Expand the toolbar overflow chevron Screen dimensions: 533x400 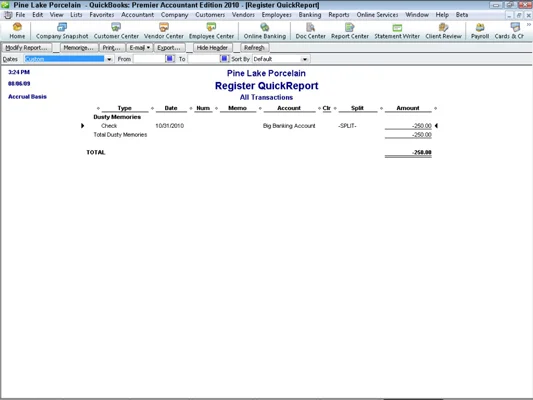click(529, 25)
